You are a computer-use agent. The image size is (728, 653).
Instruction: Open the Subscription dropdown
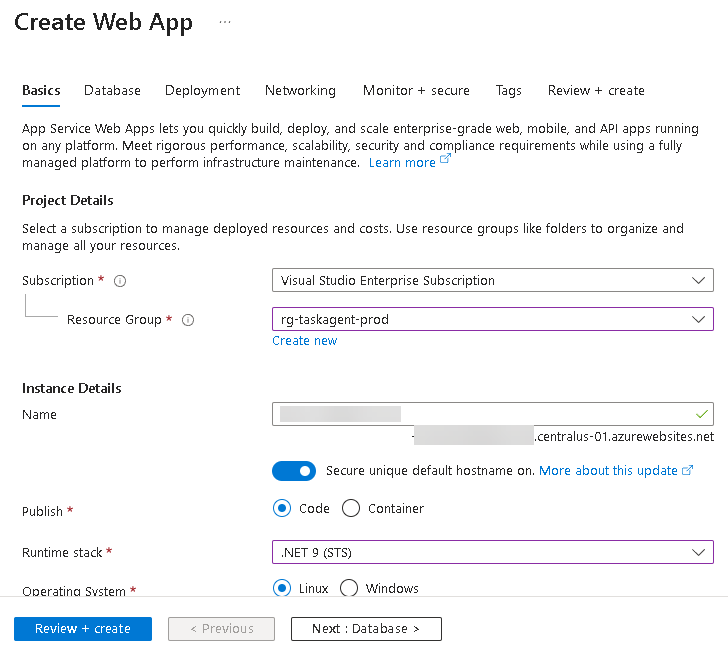493,280
